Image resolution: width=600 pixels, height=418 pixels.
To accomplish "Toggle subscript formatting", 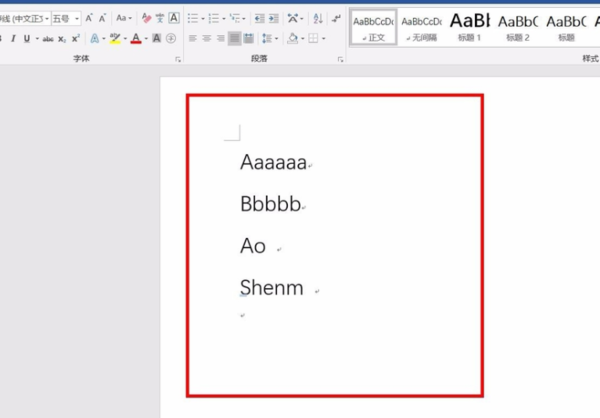I will point(62,39).
